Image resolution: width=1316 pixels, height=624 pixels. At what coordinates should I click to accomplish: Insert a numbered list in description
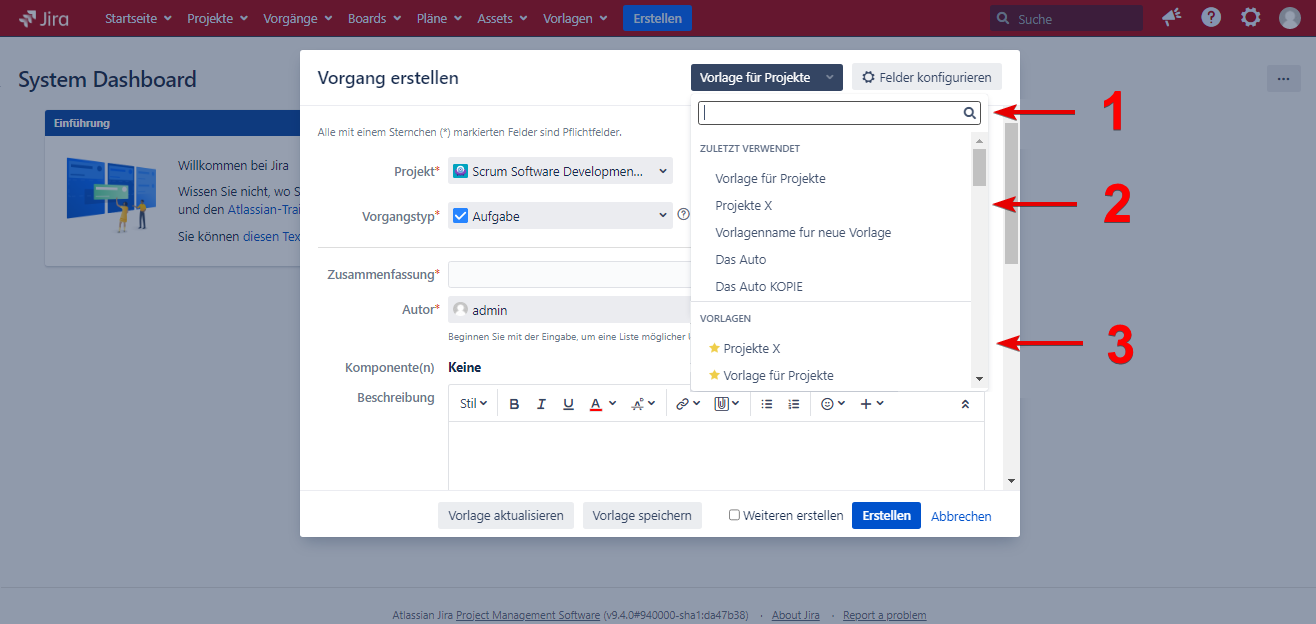(794, 404)
